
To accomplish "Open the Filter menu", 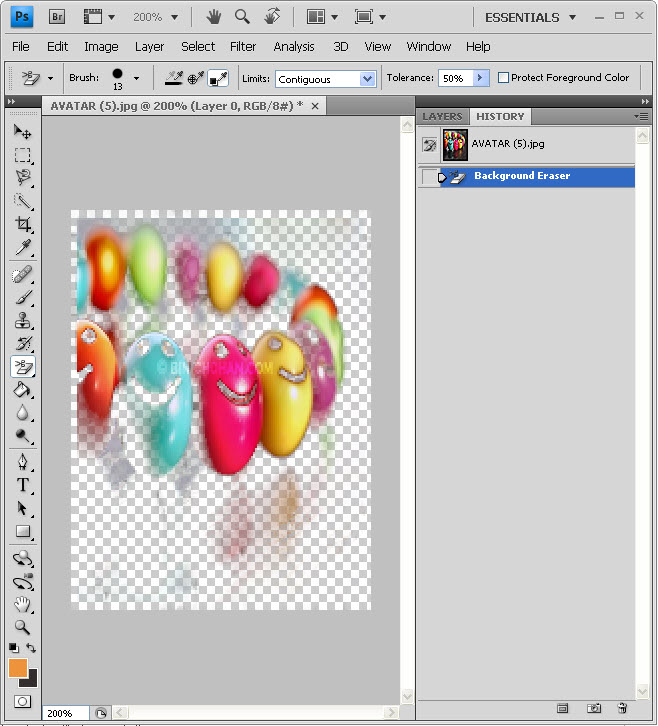I will pos(243,46).
